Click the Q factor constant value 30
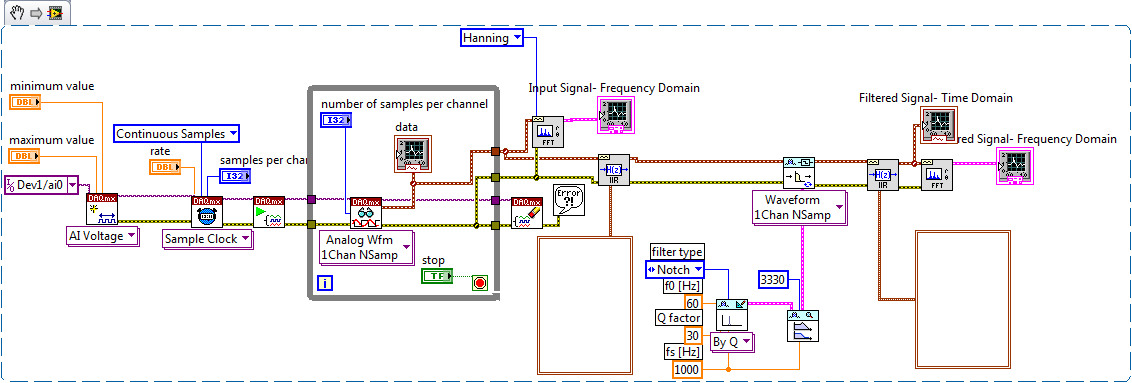 (x=692, y=336)
